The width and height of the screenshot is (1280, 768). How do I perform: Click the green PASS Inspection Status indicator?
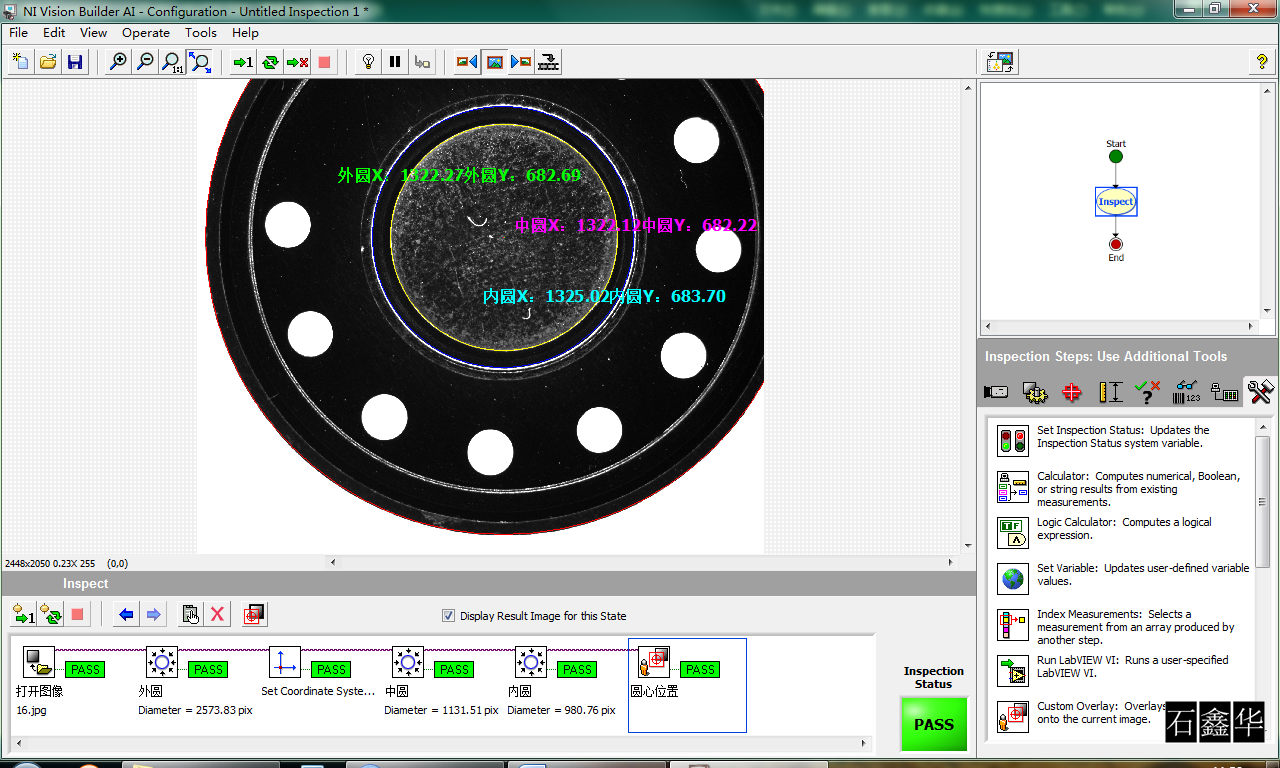coord(934,724)
